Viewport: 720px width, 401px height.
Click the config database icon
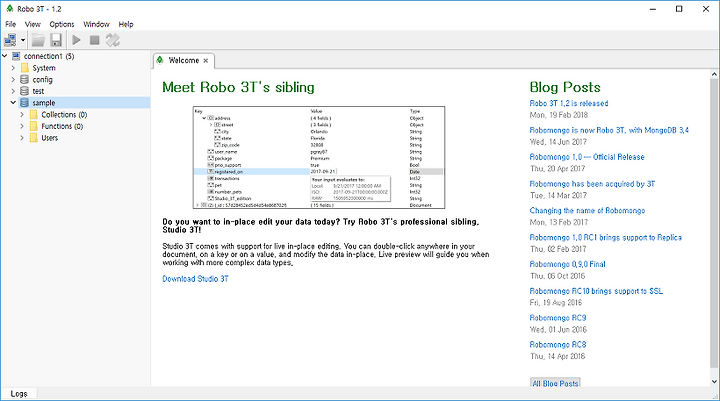click(x=25, y=79)
